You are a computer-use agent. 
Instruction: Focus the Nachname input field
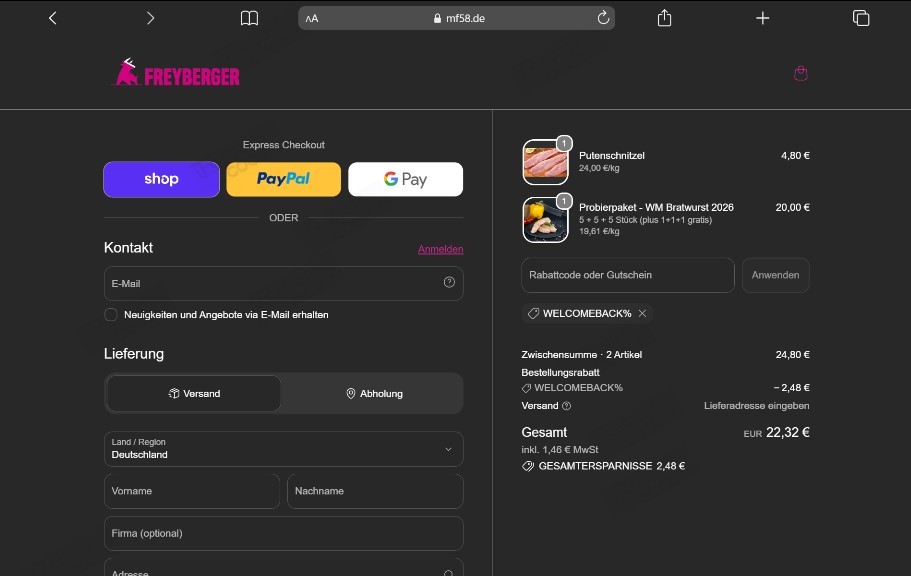pos(375,491)
